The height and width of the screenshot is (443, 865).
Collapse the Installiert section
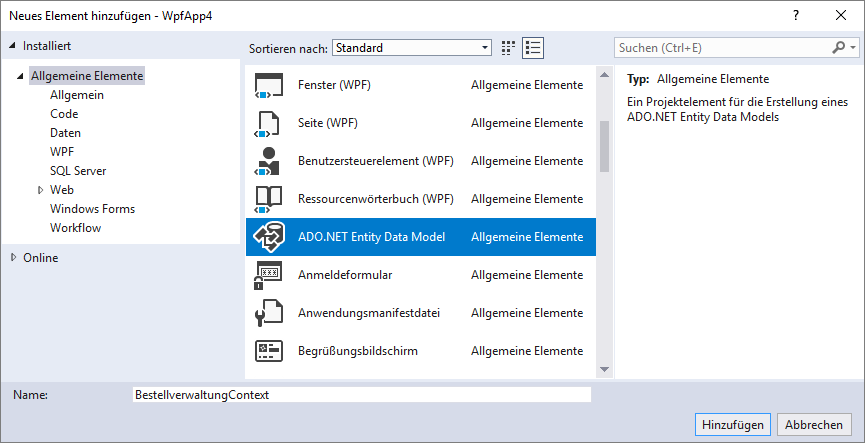point(13,46)
